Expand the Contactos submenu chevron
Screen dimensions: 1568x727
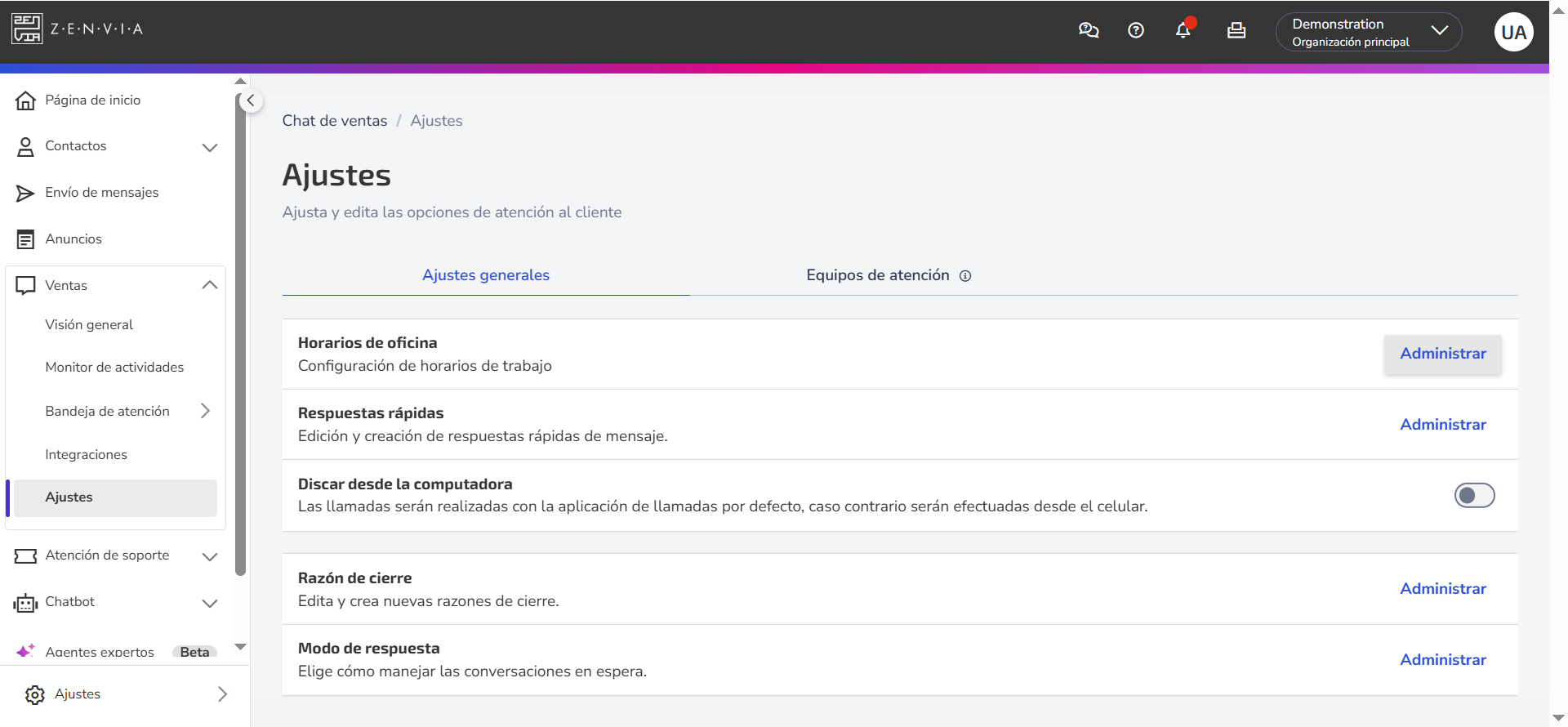coord(210,147)
